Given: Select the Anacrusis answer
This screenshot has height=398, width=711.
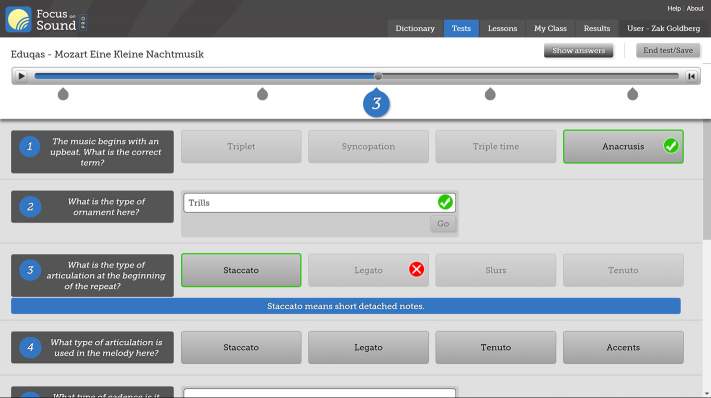Looking at the screenshot, I should tap(623, 146).
